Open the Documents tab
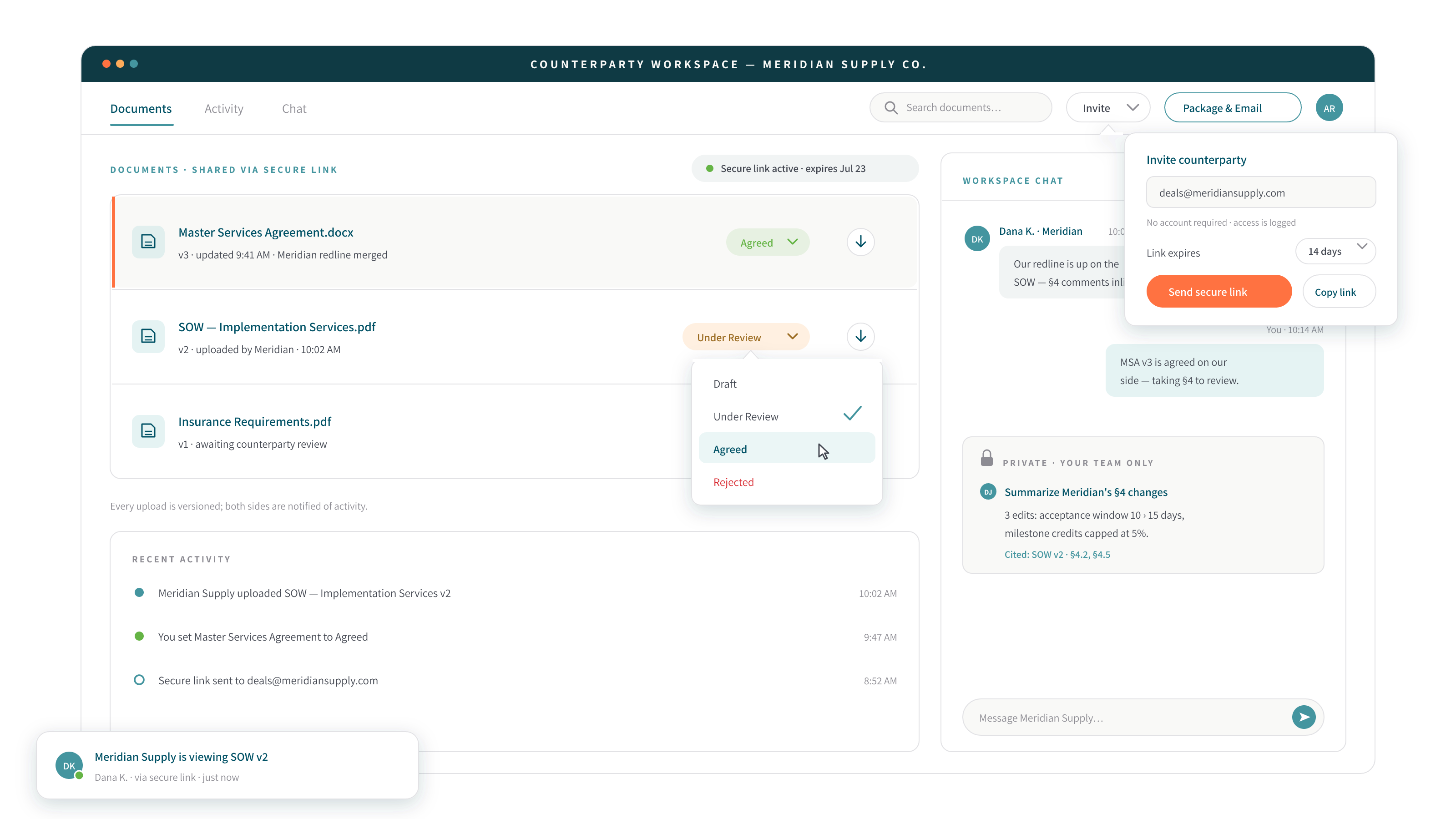The height and width of the screenshot is (819, 1456). (x=141, y=109)
